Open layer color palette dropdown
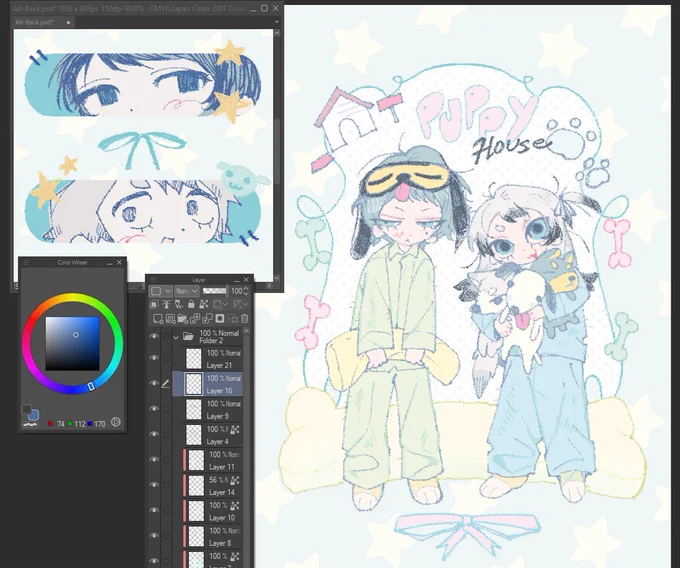680x568 pixels. [x=160, y=291]
